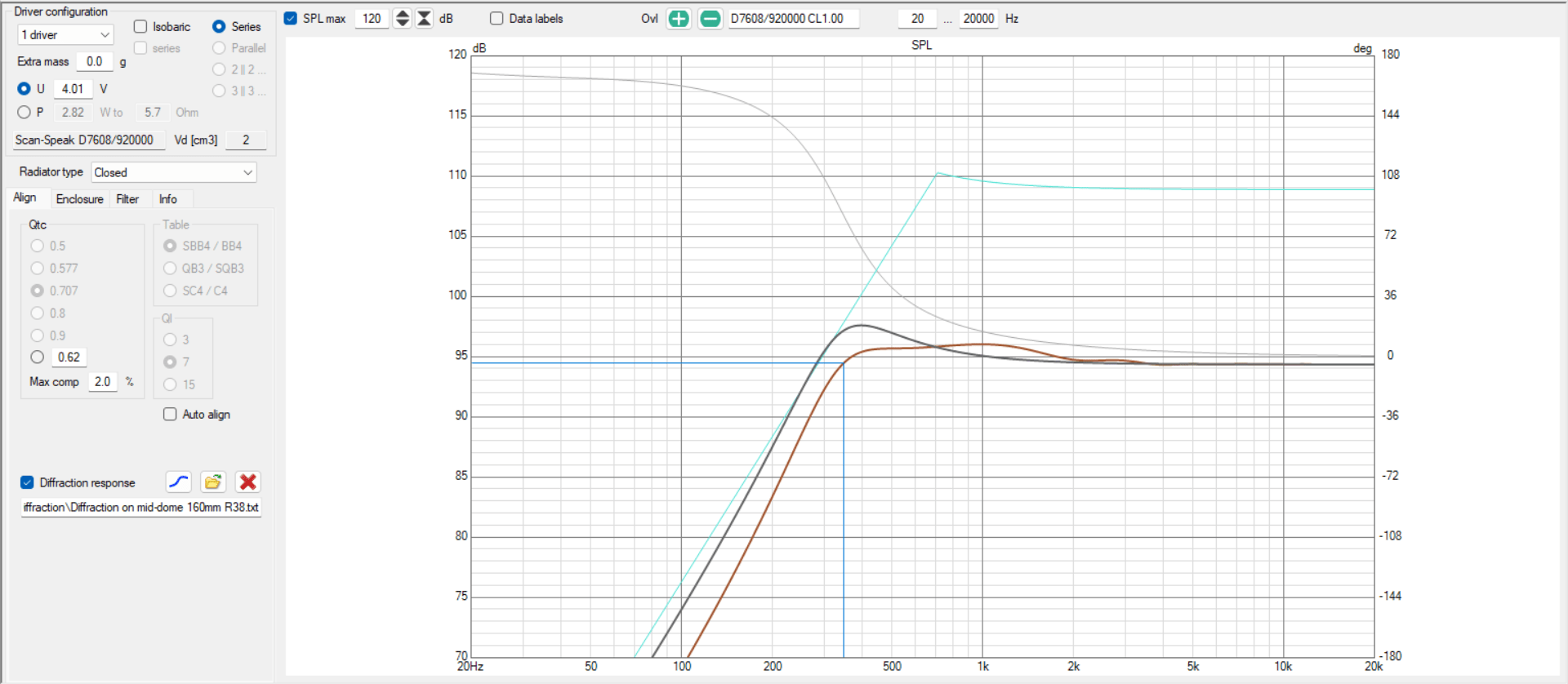
Task: Open the 1 driver dropdown
Action: [65, 35]
